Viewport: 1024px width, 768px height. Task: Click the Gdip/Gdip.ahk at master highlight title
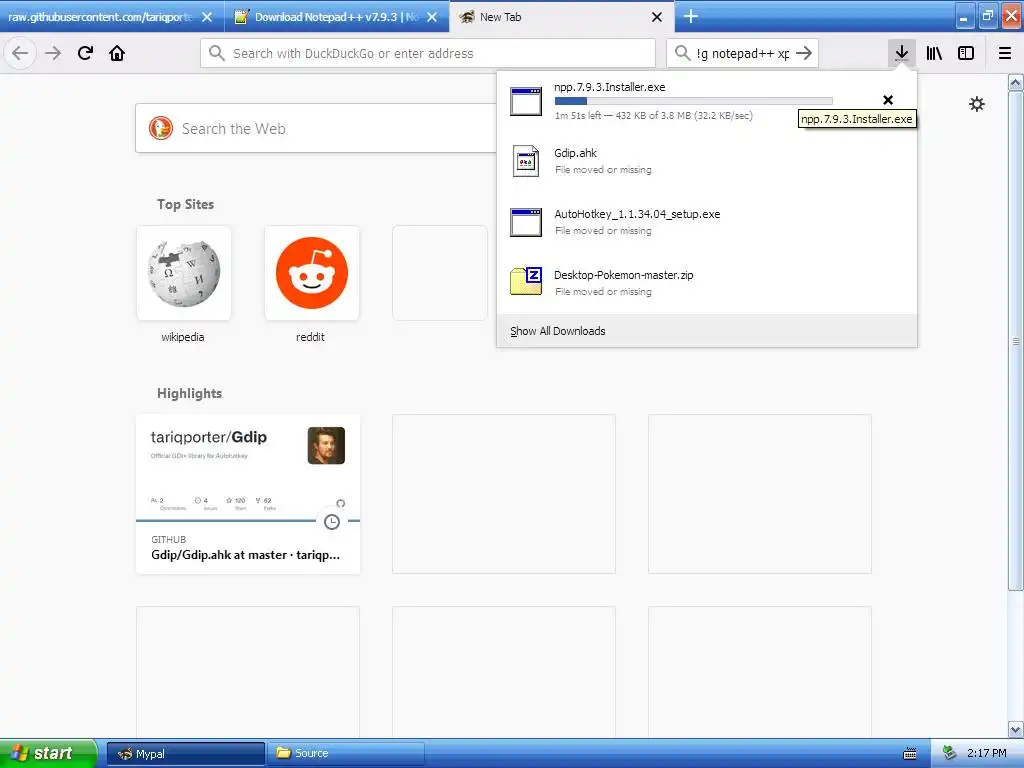[x=246, y=554]
